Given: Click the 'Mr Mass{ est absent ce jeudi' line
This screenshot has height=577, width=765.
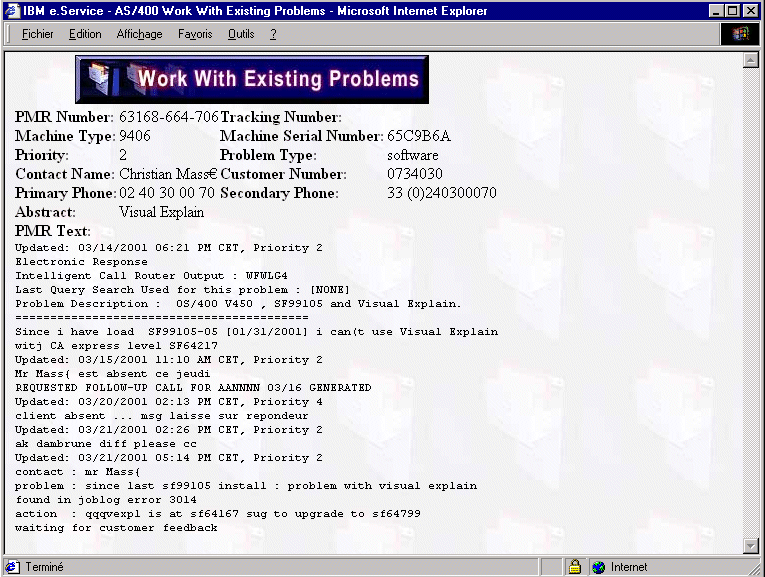Looking at the screenshot, I should [112, 374].
